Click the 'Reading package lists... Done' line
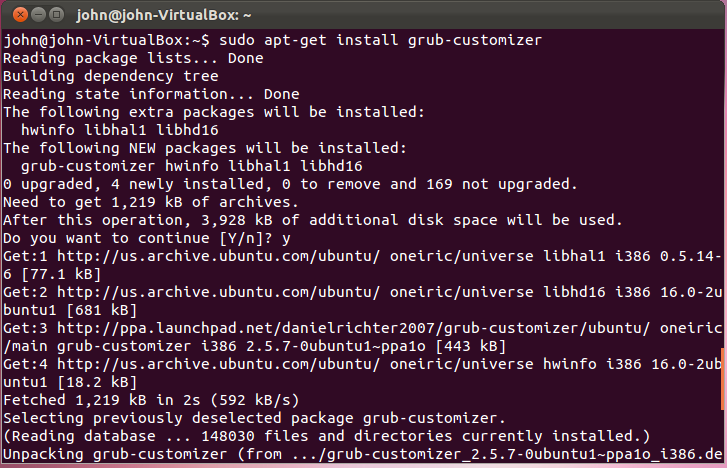Screen dimensions: 727x468 [x=133, y=58]
